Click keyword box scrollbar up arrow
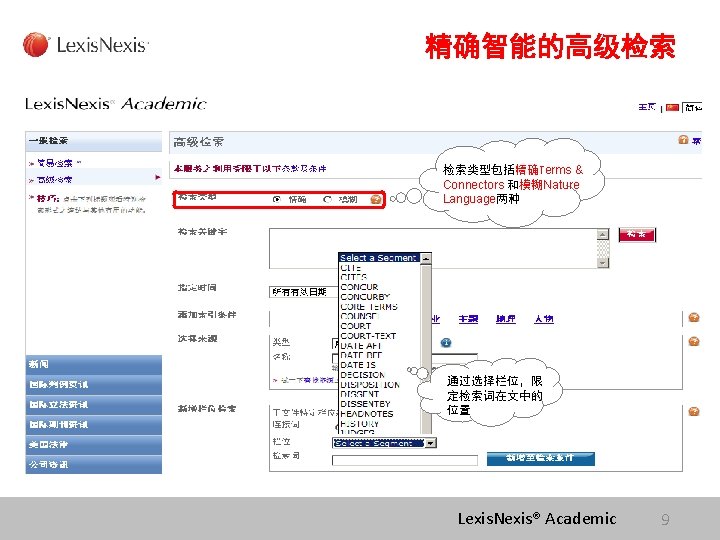 pos(603,234)
